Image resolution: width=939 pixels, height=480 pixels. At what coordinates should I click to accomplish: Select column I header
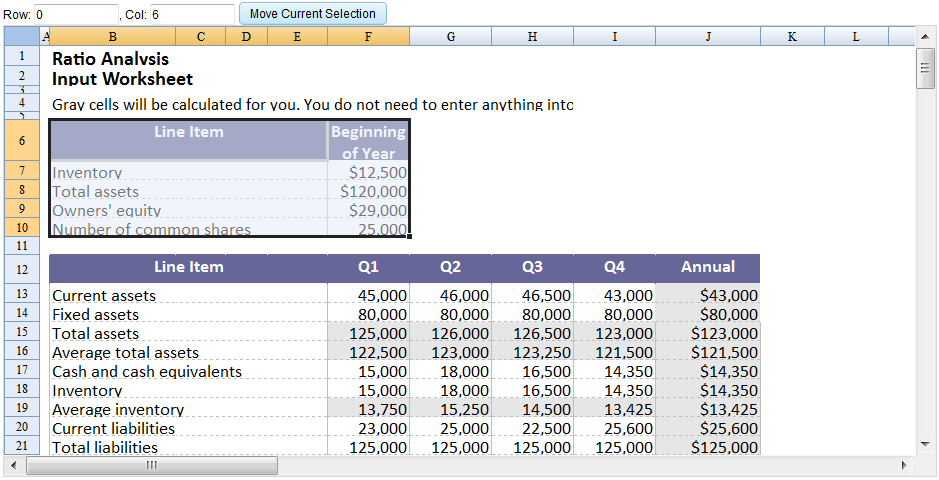614,37
